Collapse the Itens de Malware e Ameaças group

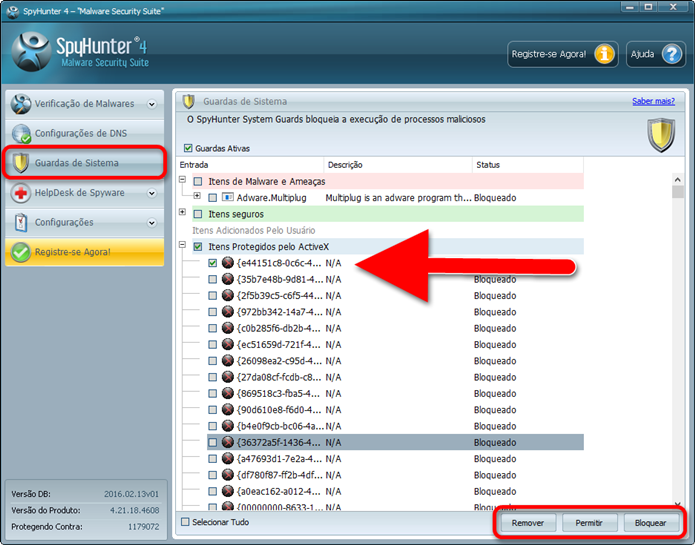(x=183, y=181)
